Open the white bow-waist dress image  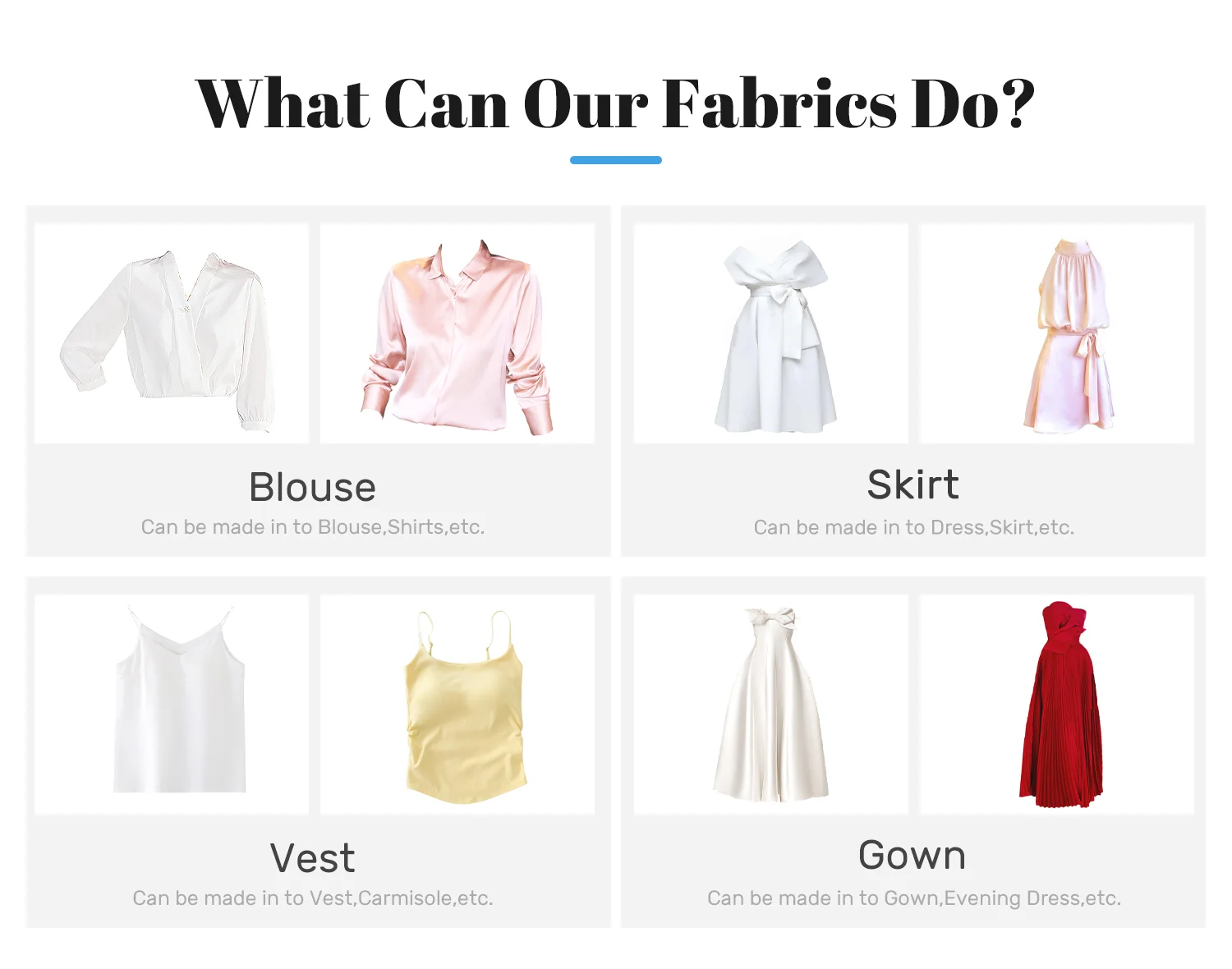(771, 333)
